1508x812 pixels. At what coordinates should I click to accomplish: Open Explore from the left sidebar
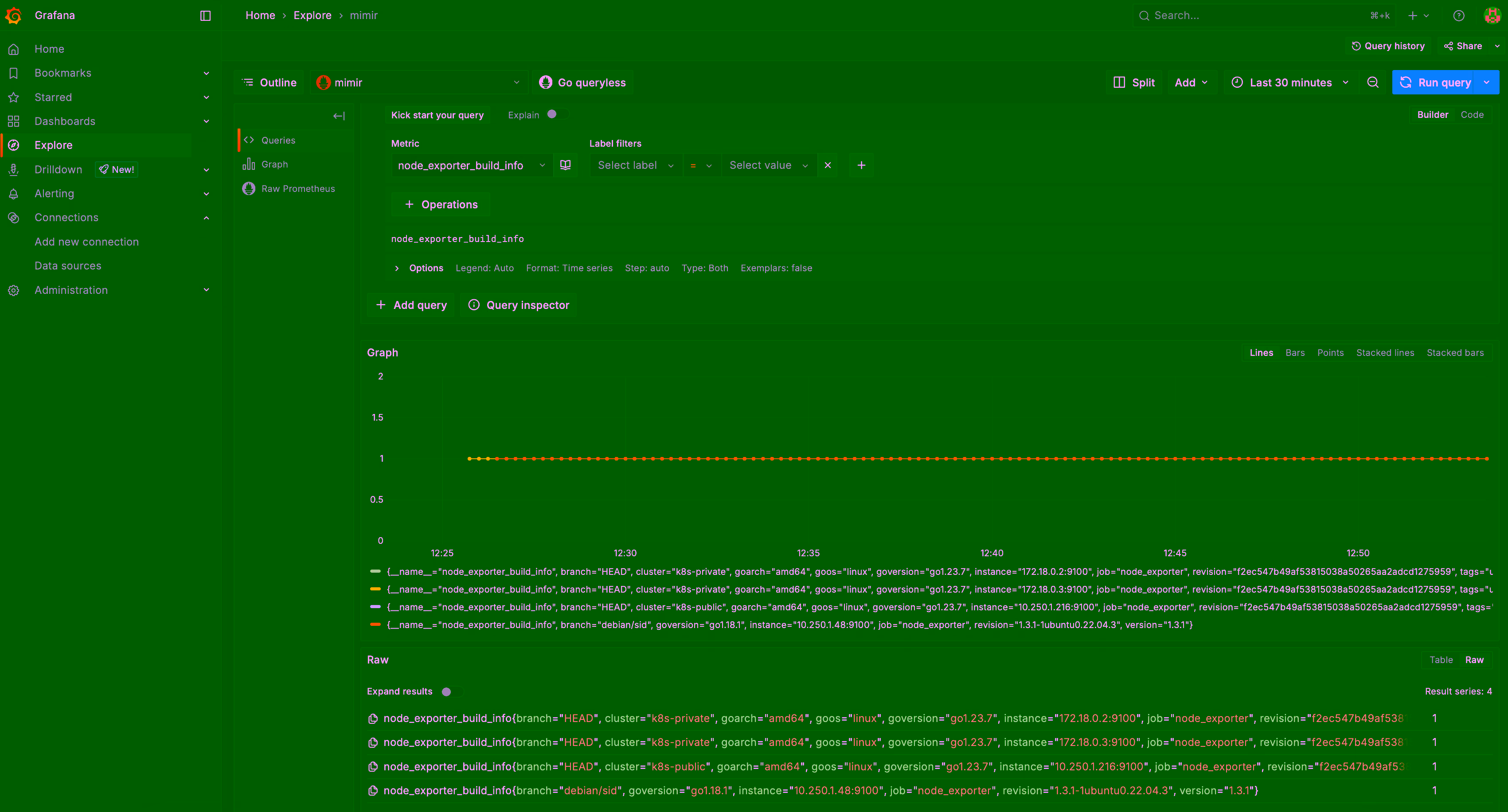(54, 145)
